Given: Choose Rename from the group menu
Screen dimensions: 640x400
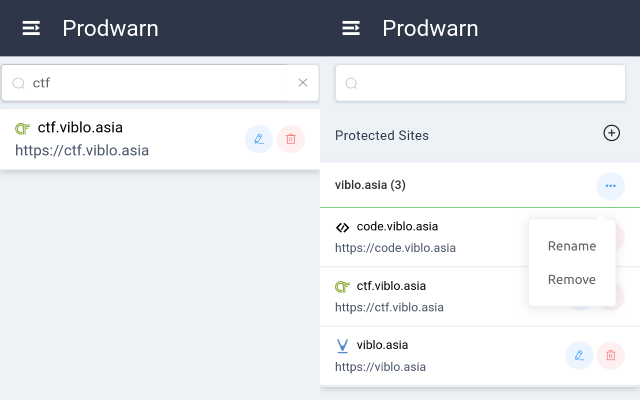Looking at the screenshot, I should [572, 246].
